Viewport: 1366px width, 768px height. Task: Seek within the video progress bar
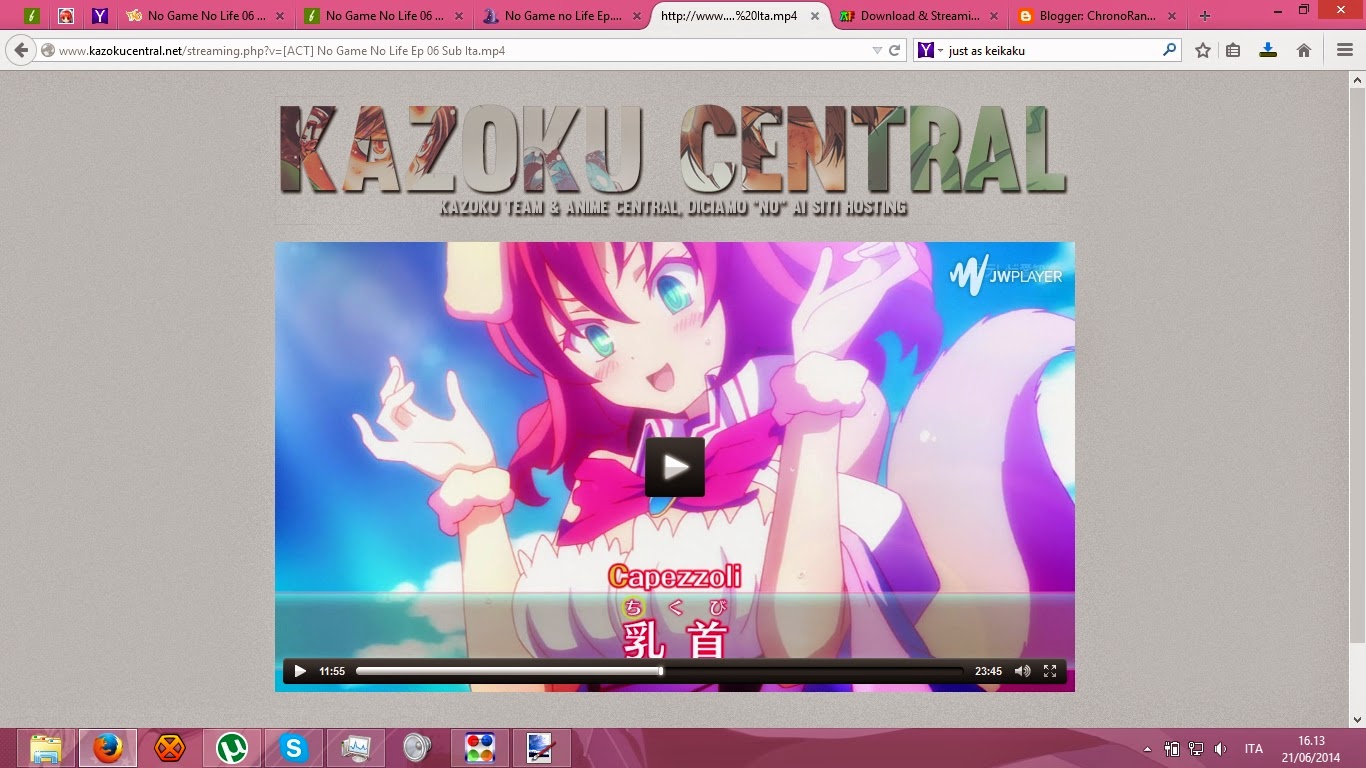click(x=659, y=671)
